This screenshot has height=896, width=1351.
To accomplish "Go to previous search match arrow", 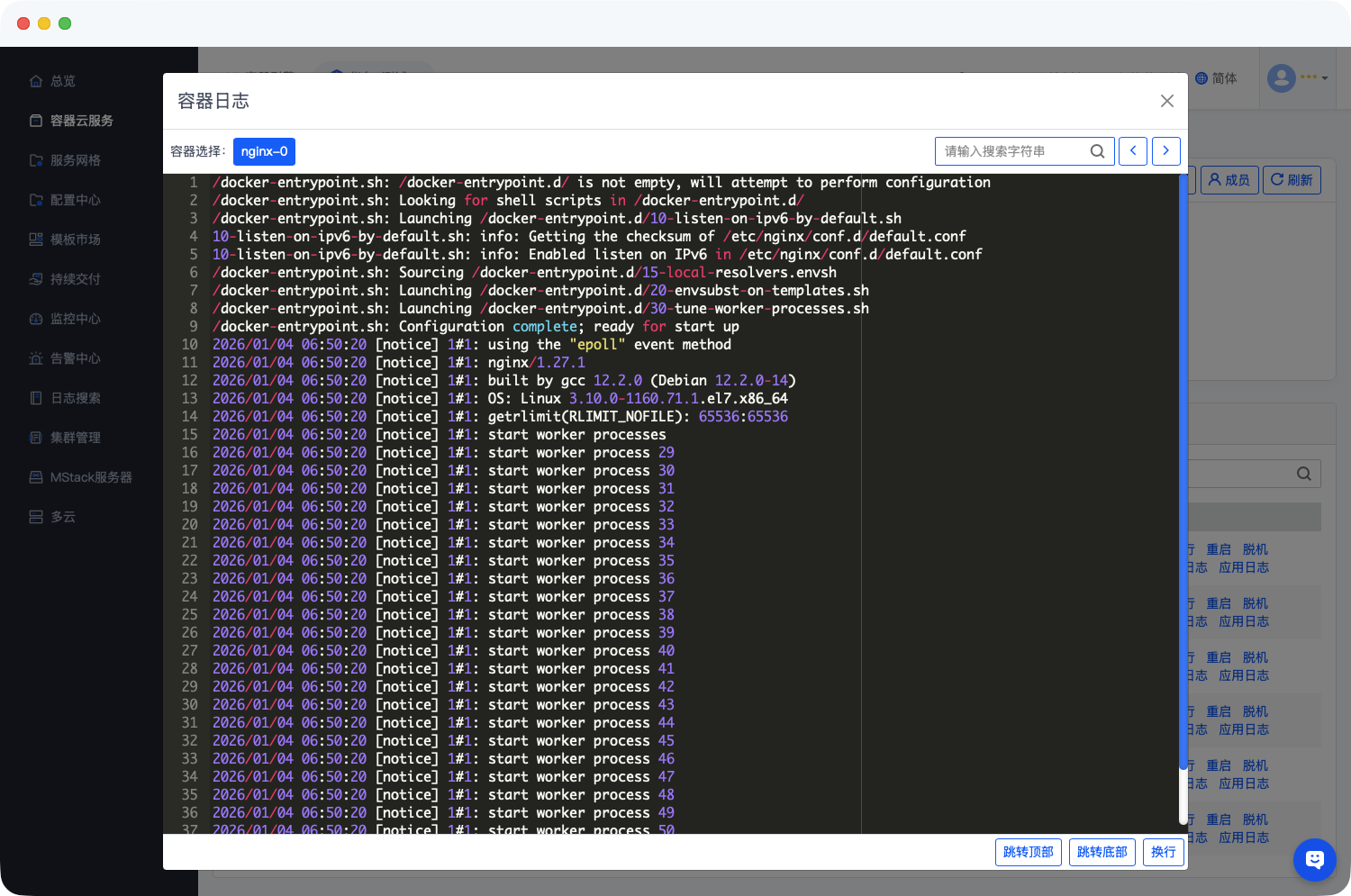I will tap(1133, 151).
